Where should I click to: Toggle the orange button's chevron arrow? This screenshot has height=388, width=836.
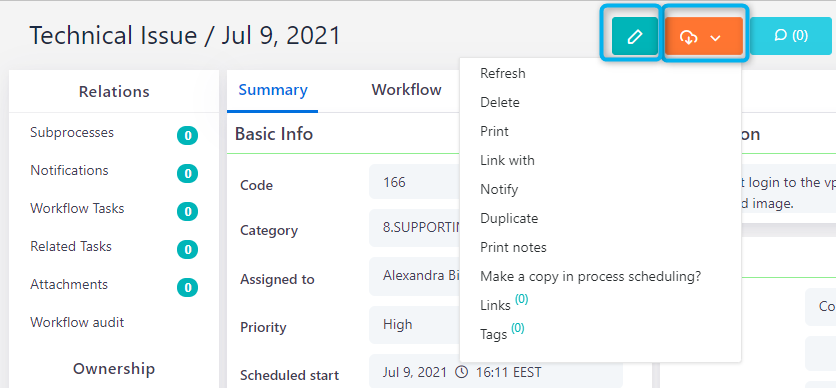(x=716, y=37)
